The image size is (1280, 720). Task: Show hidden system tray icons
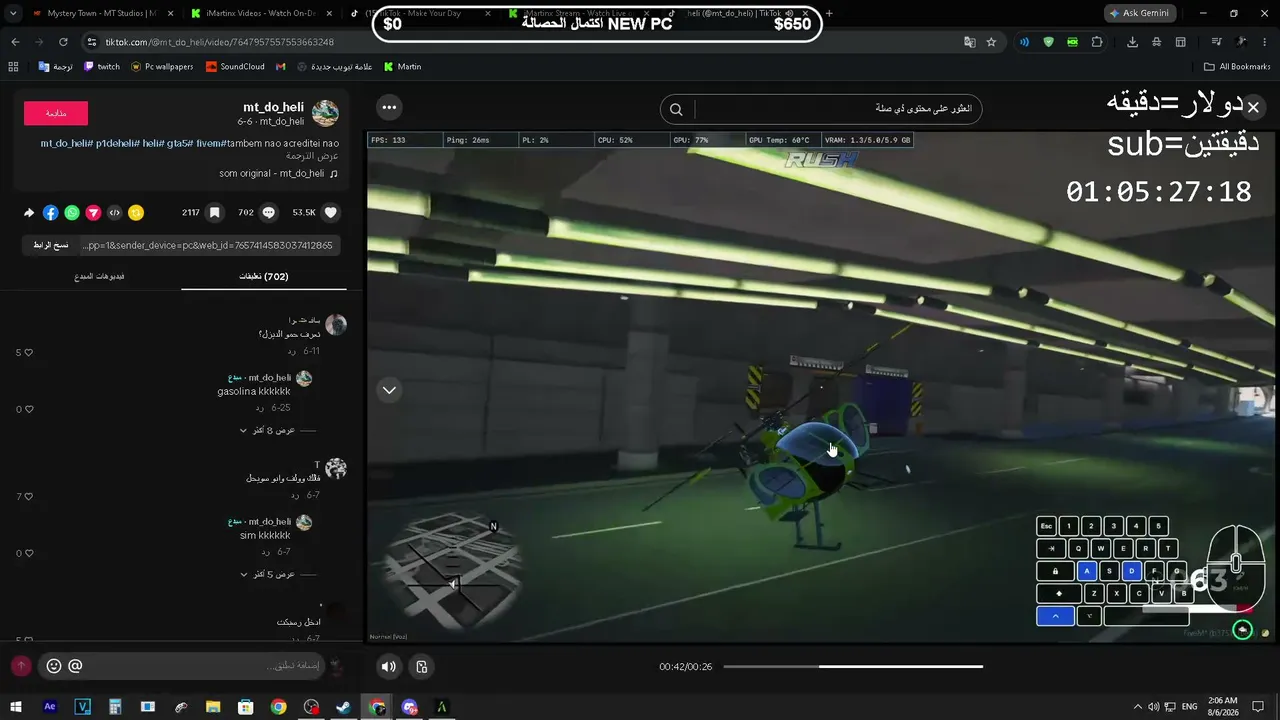coord(1137,707)
